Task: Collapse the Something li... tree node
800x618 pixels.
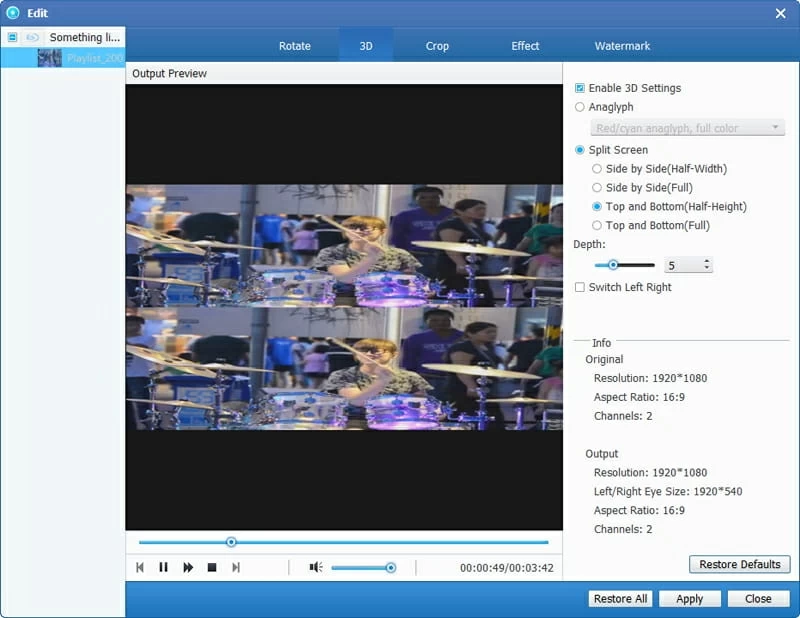Action: pos(12,37)
